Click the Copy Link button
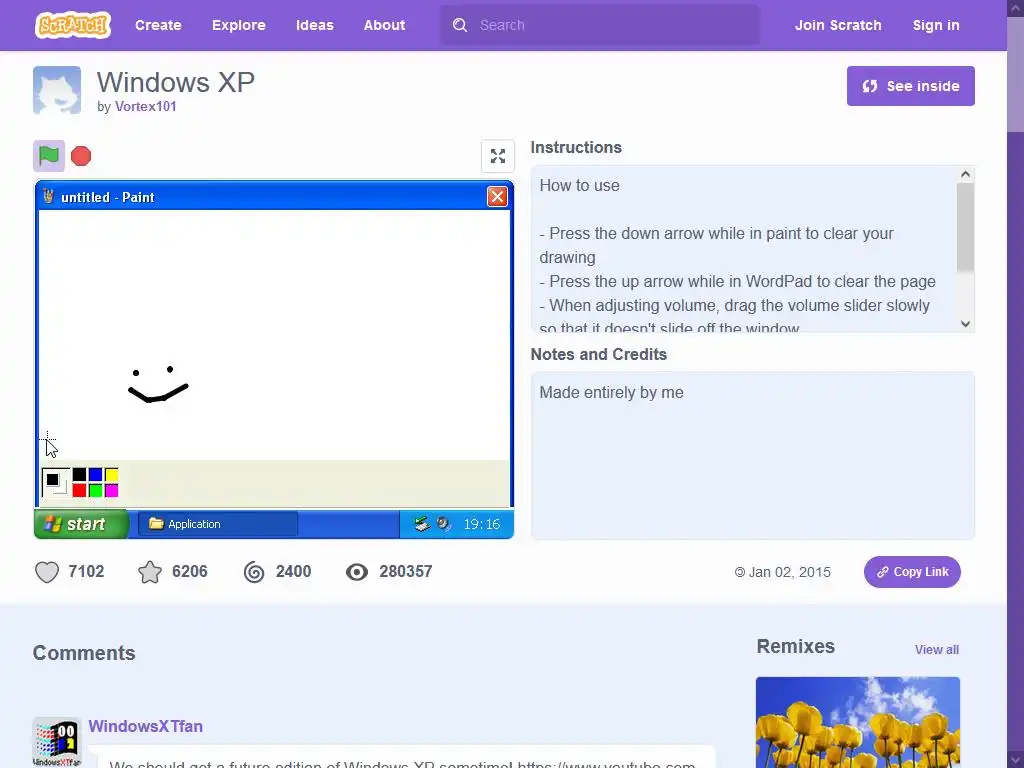This screenshot has width=1024, height=768. 912,572
